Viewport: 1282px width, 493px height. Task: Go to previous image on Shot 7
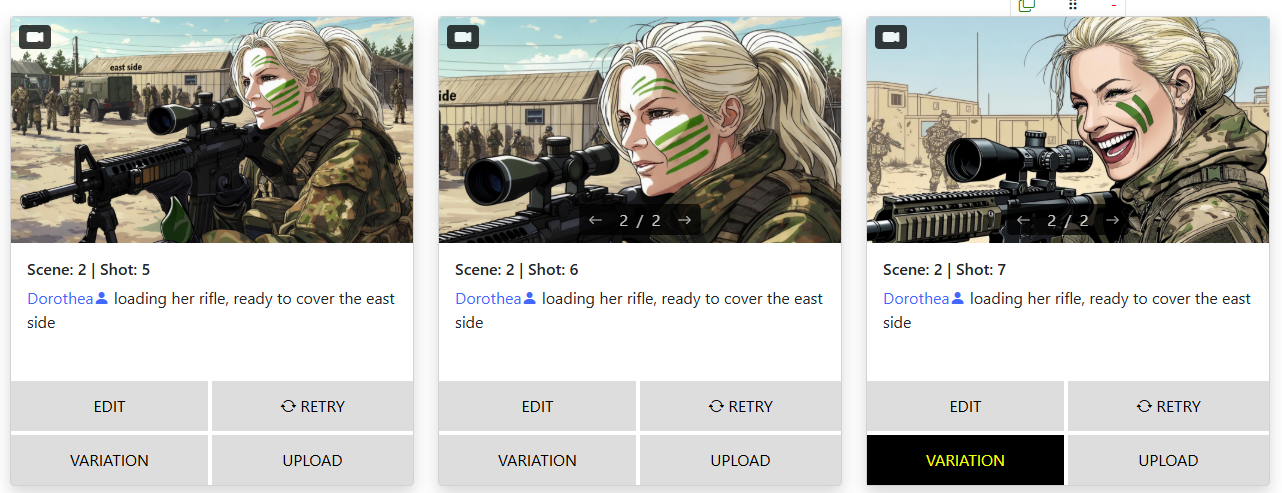pos(1022,220)
